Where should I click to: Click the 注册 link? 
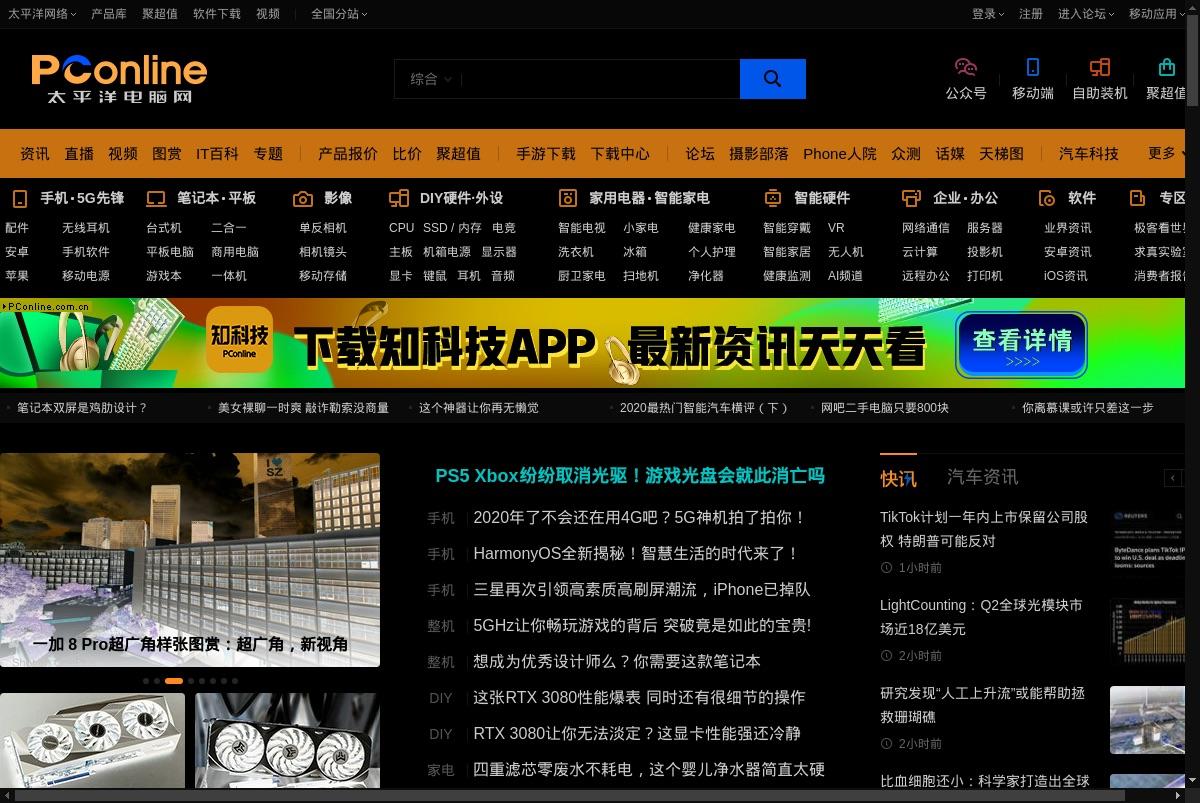[1031, 14]
